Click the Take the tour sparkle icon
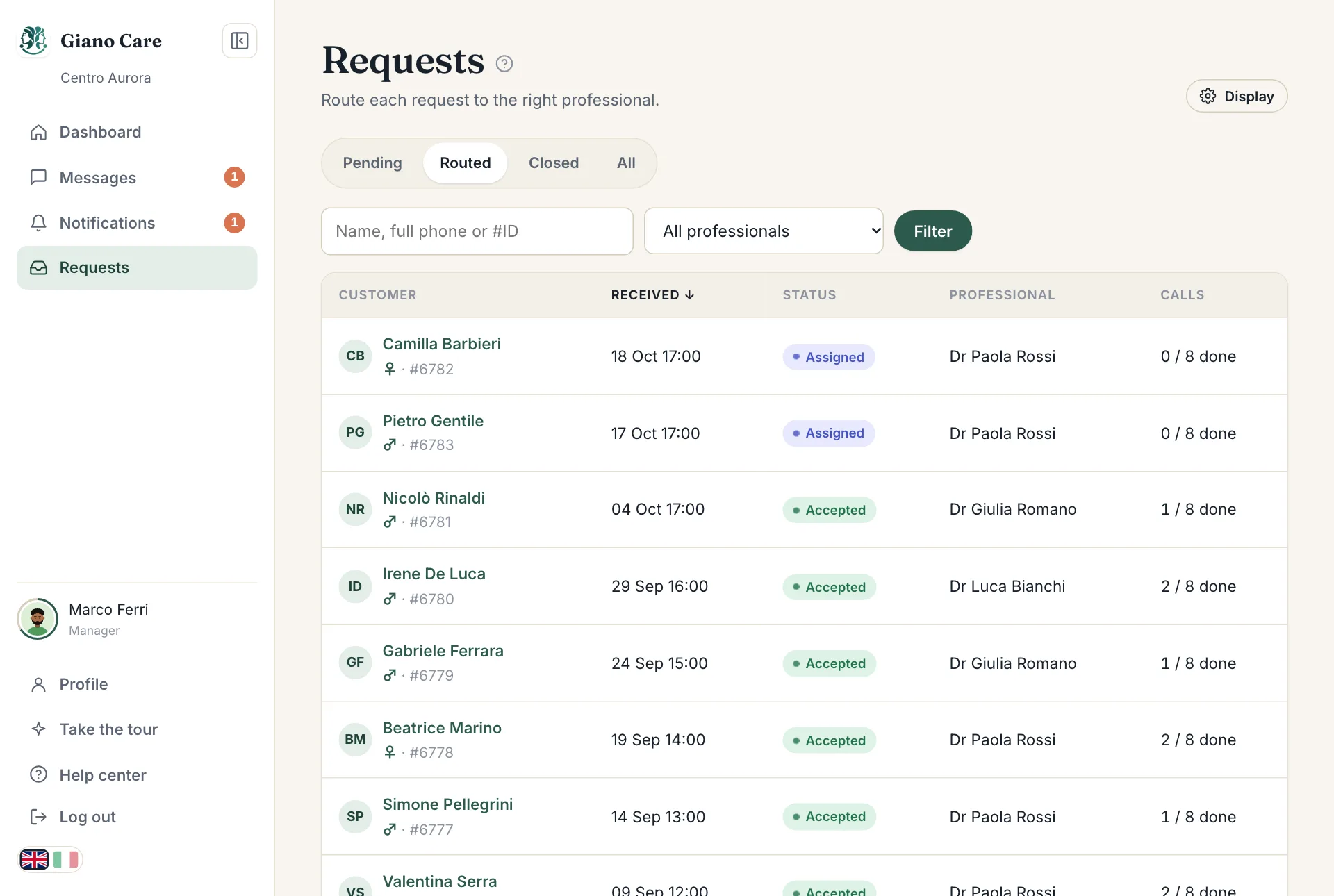The image size is (1334, 896). [x=39, y=729]
